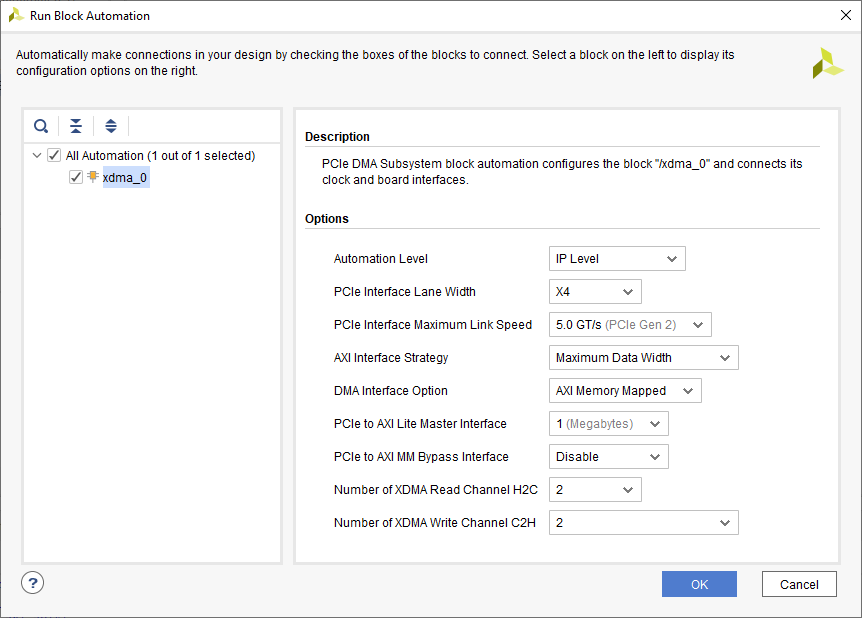Click the Expand All icon

click(111, 126)
